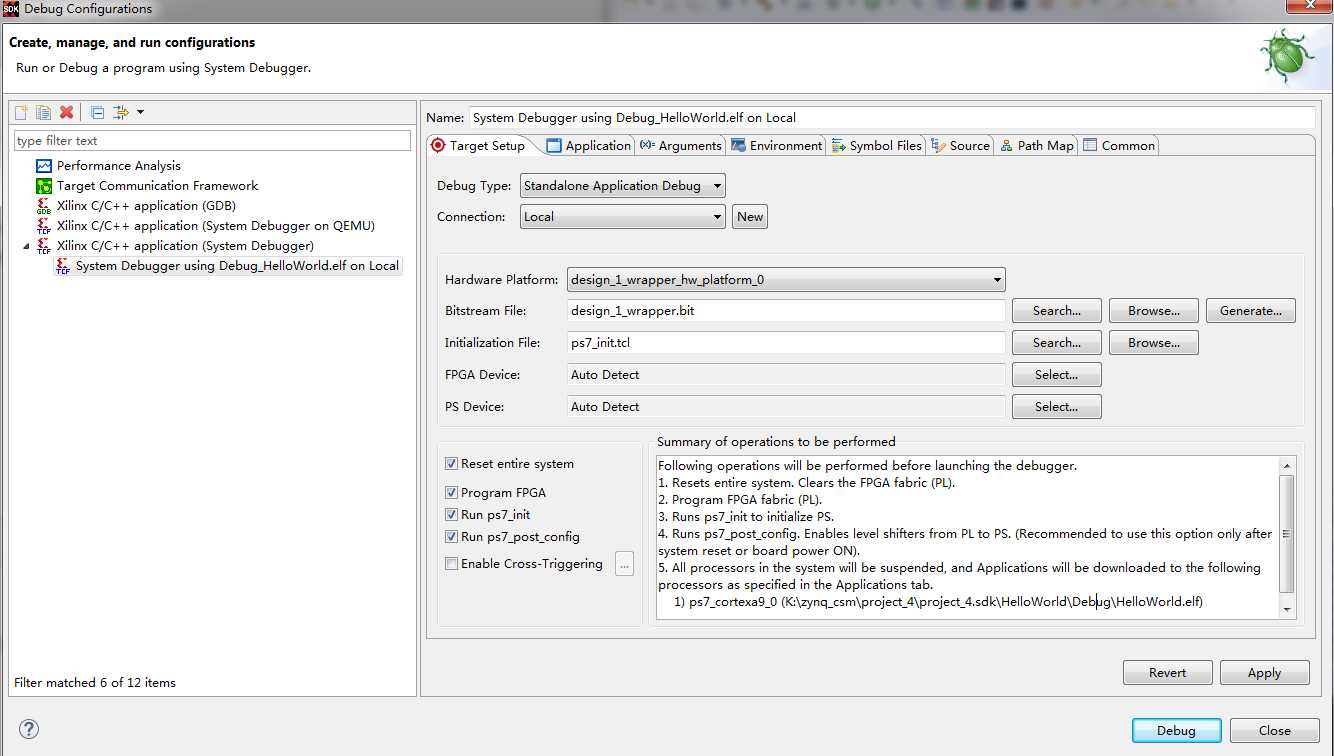
Task: Toggle Run ps7_init checkbox
Action: click(452, 515)
